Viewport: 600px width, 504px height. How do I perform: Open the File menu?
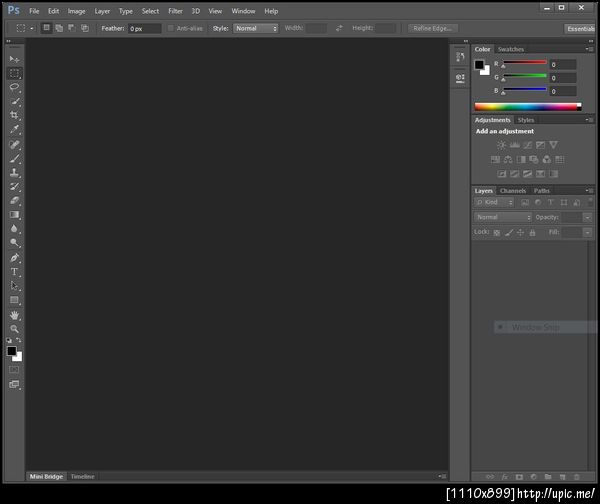(x=34, y=11)
